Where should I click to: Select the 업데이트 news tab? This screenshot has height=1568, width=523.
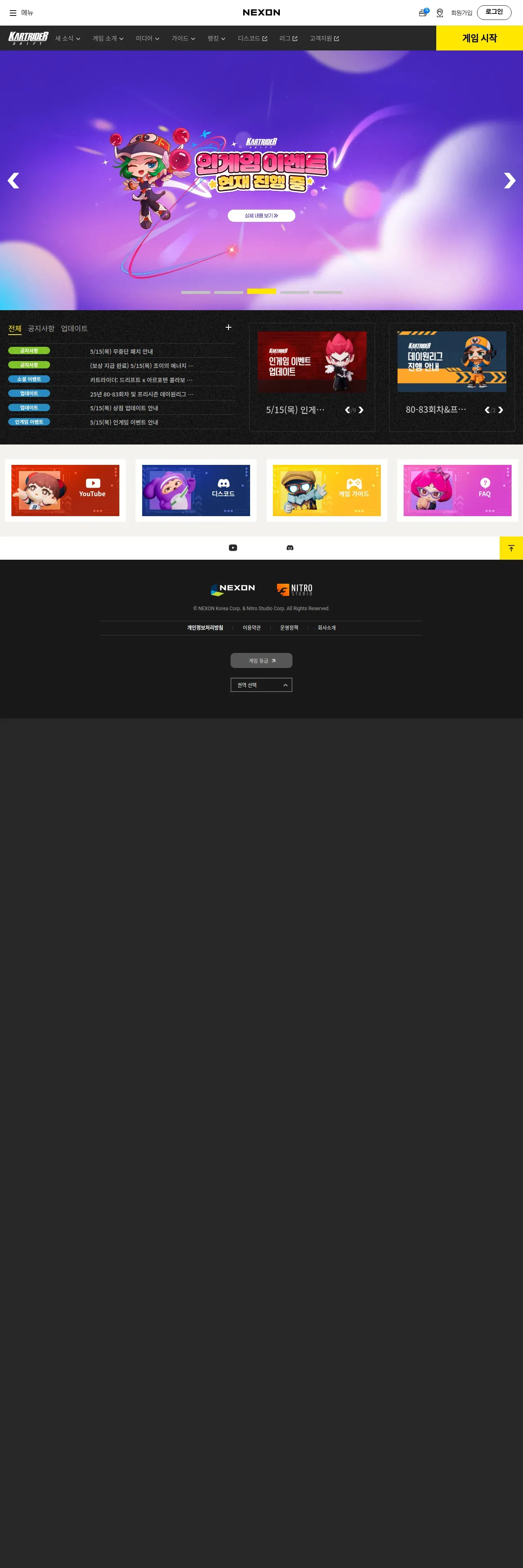coord(74,328)
